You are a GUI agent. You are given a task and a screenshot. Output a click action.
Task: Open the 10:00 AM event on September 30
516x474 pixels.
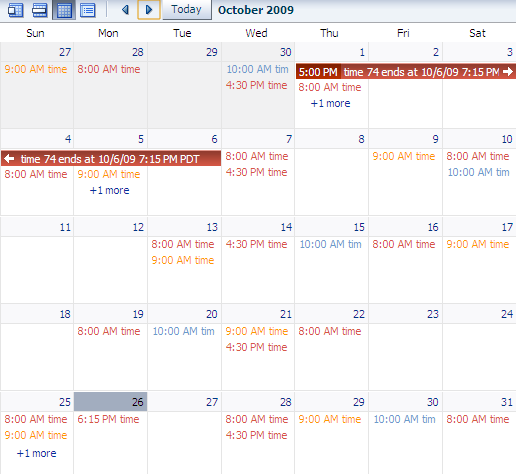pyautogui.click(x=257, y=69)
